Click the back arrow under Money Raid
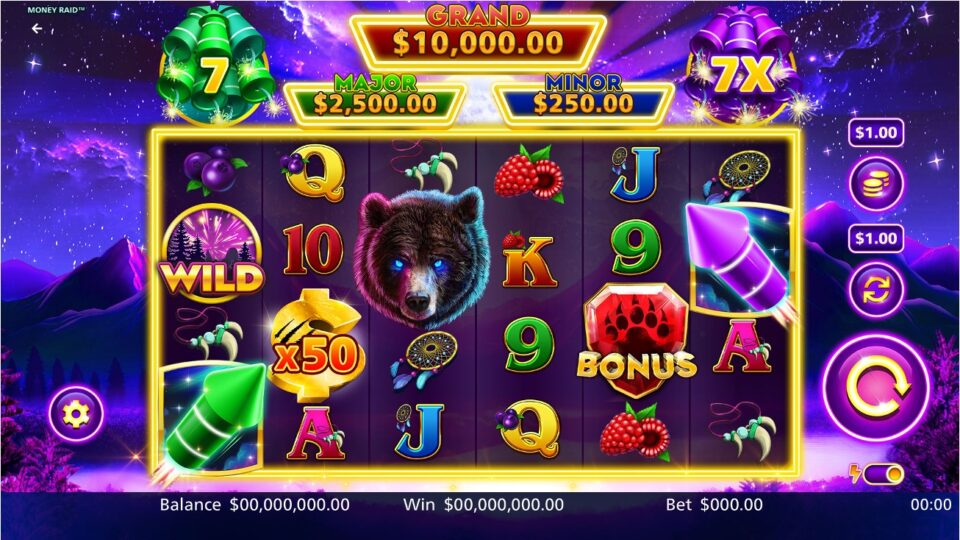This screenshot has width=960, height=540. point(37,28)
